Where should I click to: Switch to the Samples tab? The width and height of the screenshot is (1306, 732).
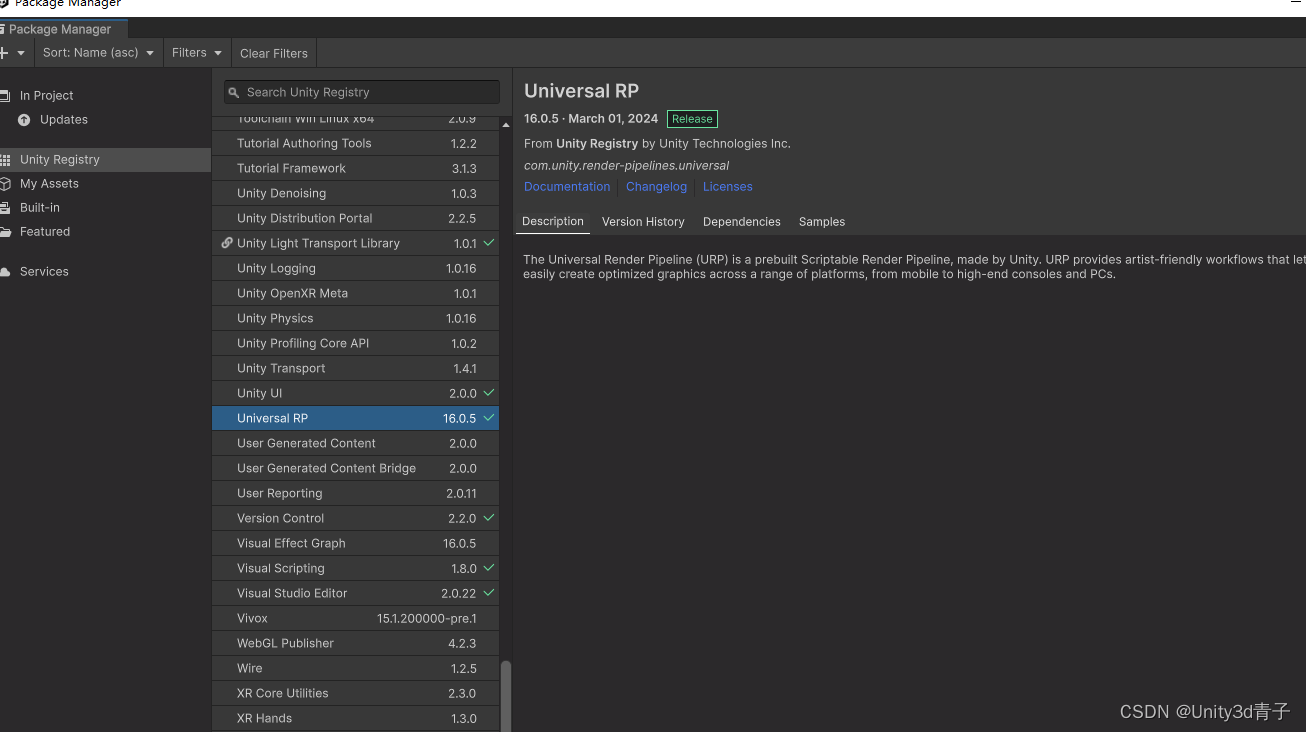[x=822, y=222]
